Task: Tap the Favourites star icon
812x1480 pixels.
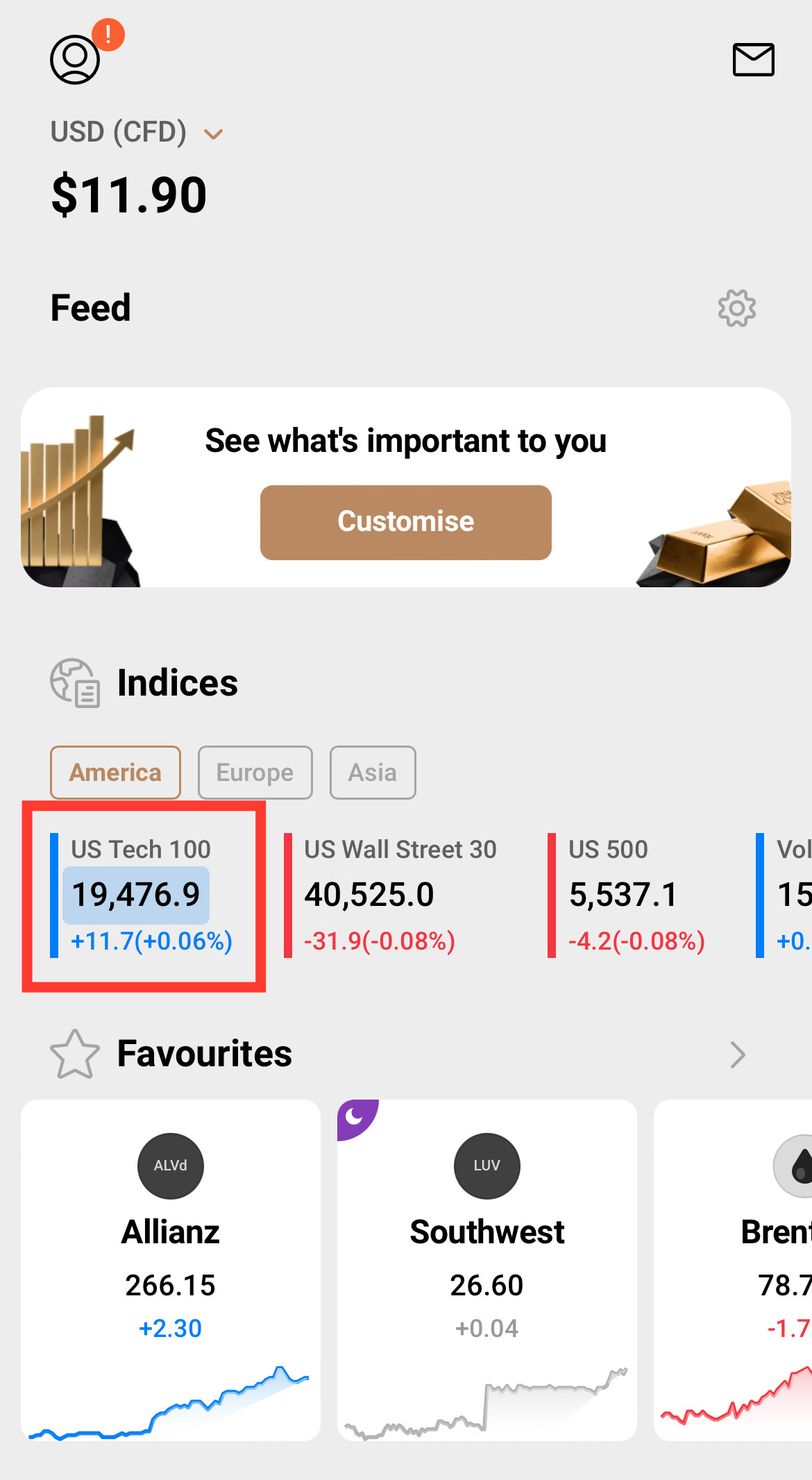Action: [75, 1054]
